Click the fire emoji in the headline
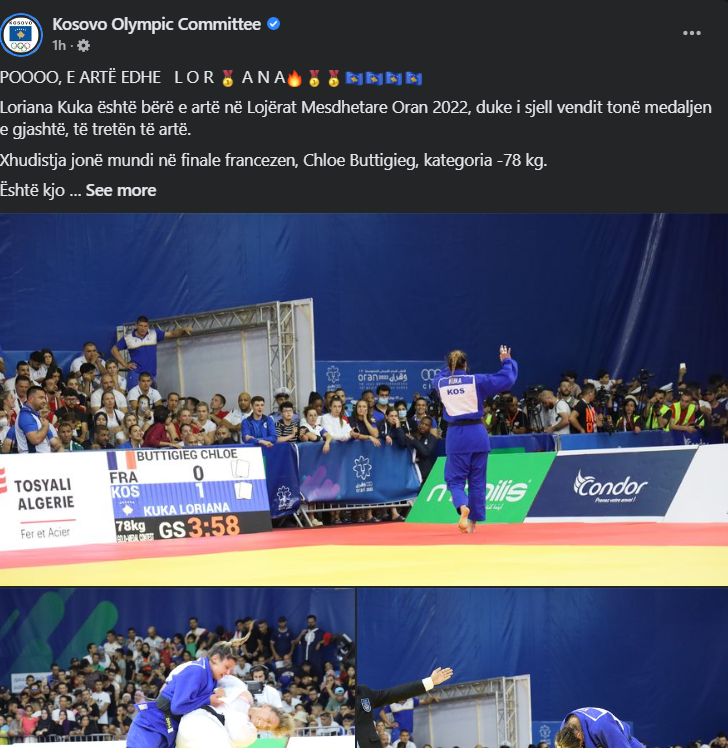728x748 pixels. pyautogui.click(x=294, y=78)
